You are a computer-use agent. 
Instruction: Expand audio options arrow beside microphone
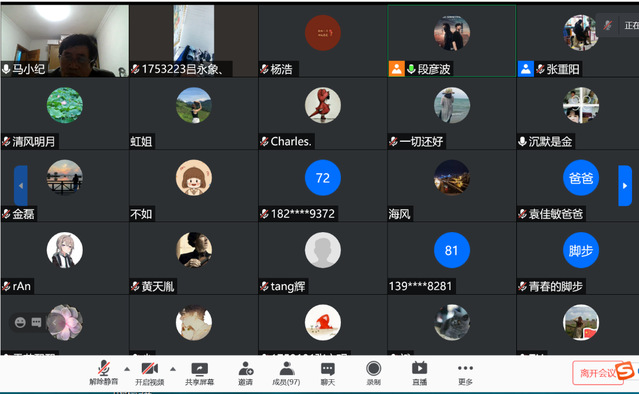(127, 369)
